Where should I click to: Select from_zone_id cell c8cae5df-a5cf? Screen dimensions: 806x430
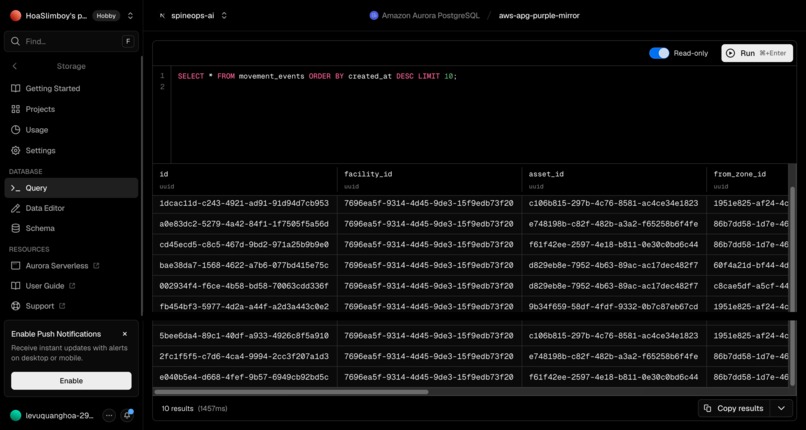tap(747, 286)
